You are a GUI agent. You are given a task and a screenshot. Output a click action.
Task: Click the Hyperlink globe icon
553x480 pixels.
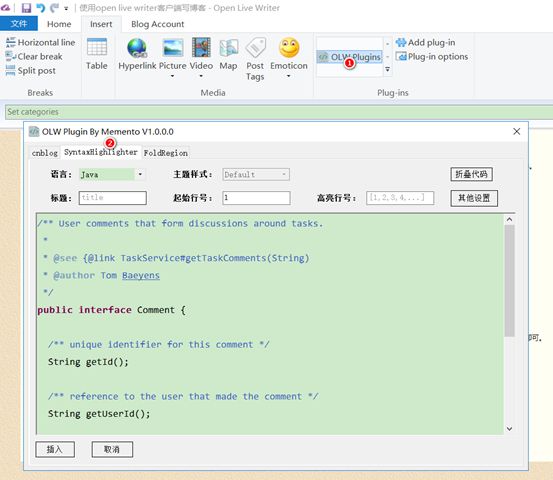click(137, 48)
